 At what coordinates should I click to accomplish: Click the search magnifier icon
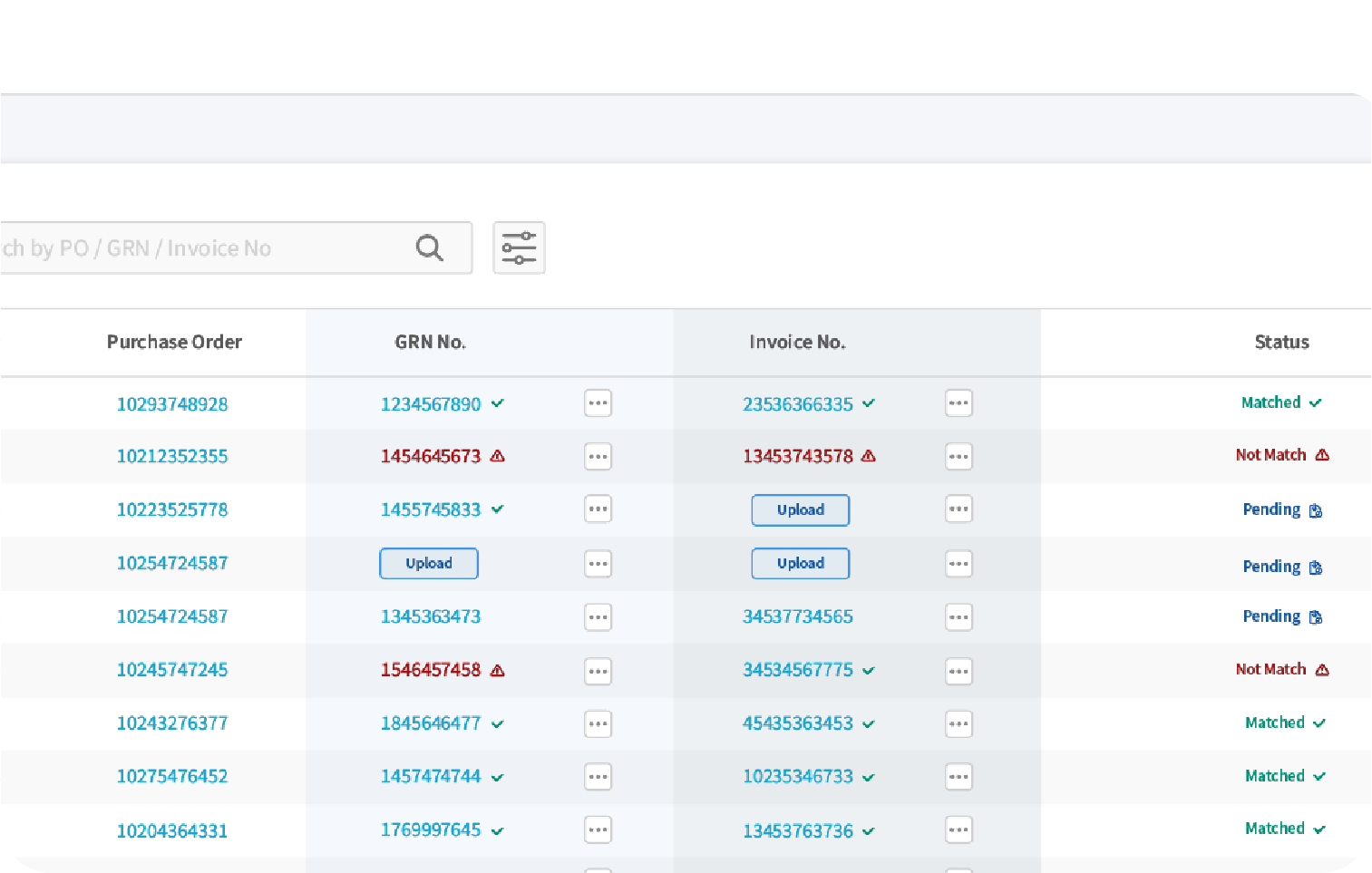pyautogui.click(x=430, y=247)
